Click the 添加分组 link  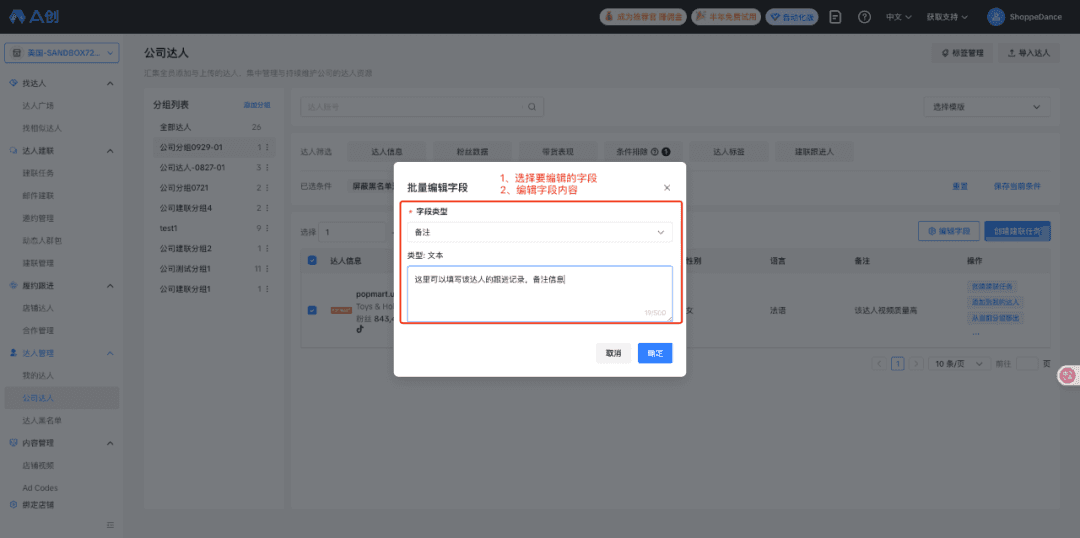coord(257,105)
